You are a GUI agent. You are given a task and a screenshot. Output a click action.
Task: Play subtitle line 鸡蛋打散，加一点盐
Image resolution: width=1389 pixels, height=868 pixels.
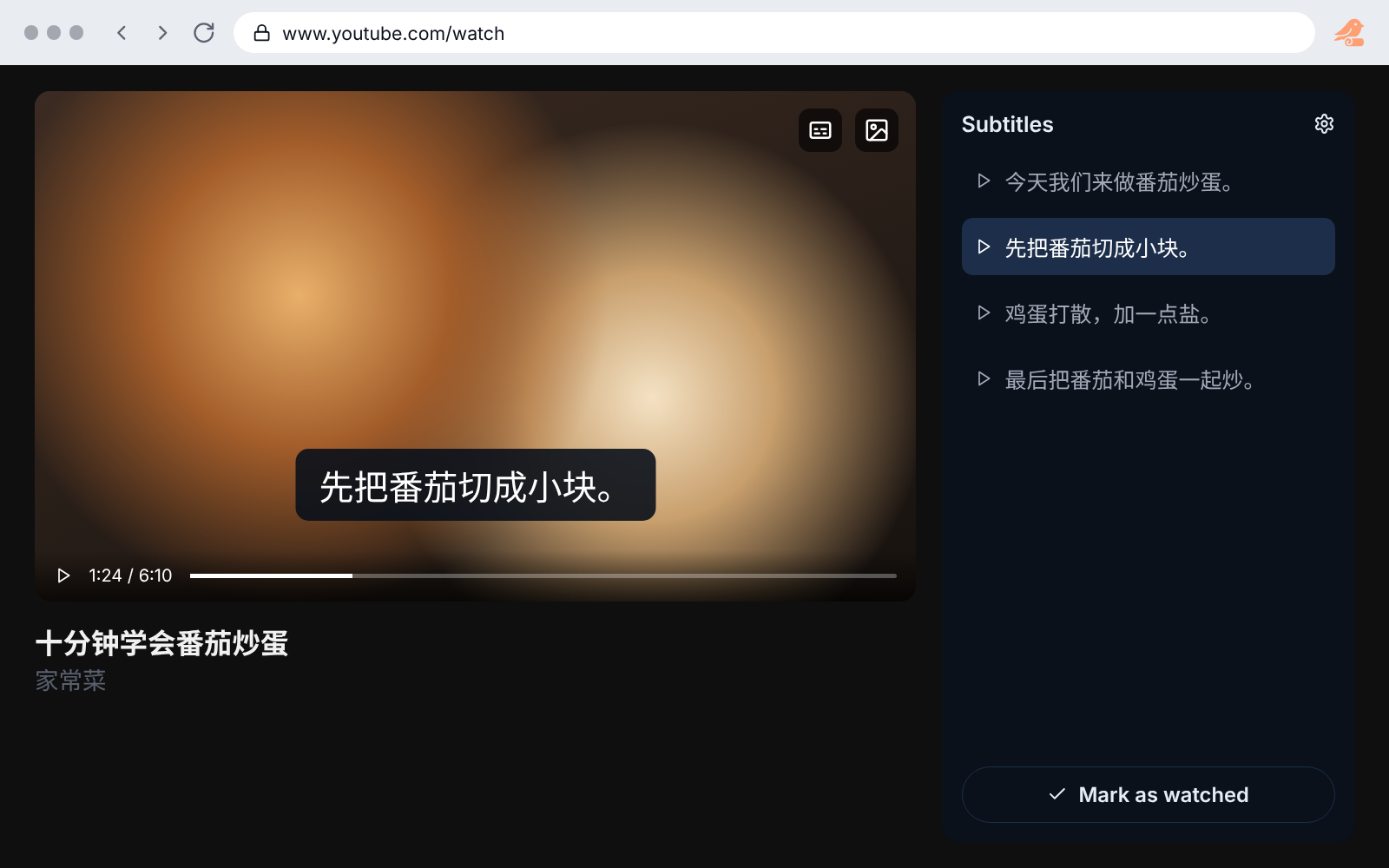click(x=984, y=313)
